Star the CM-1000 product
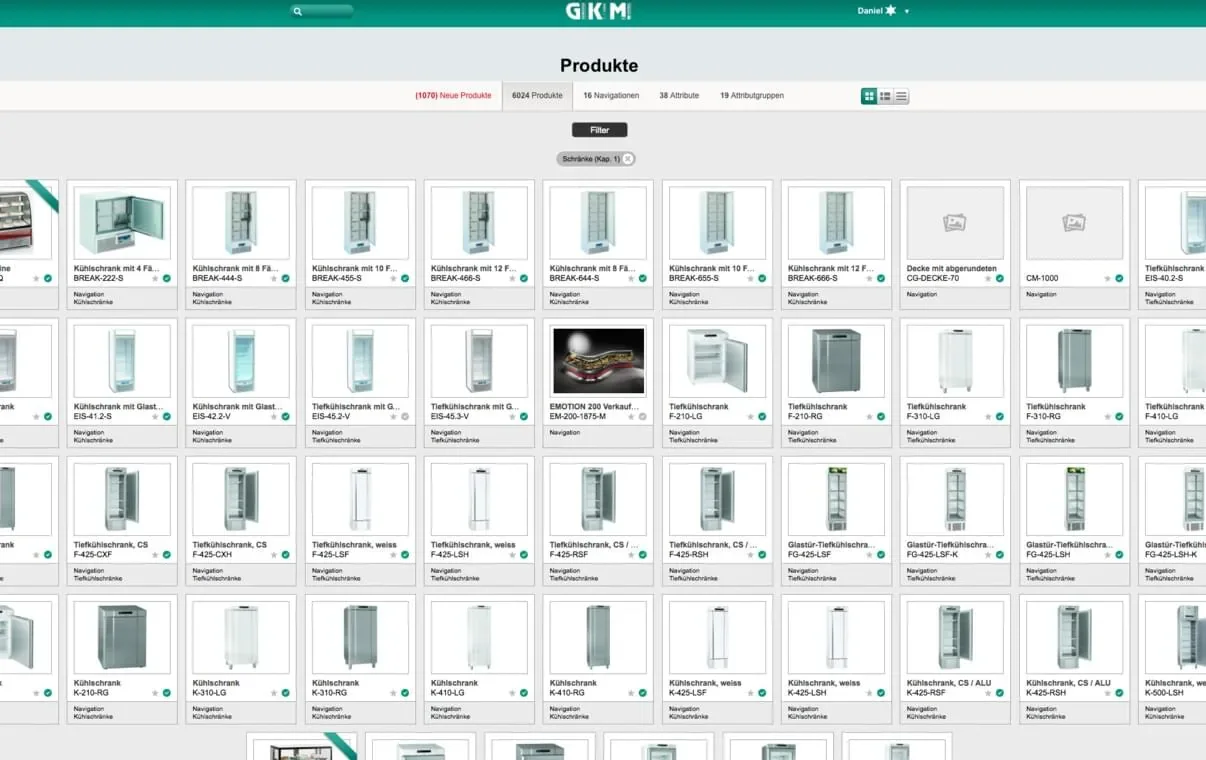The width and height of the screenshot is (1206, 760). (1108, 278)
